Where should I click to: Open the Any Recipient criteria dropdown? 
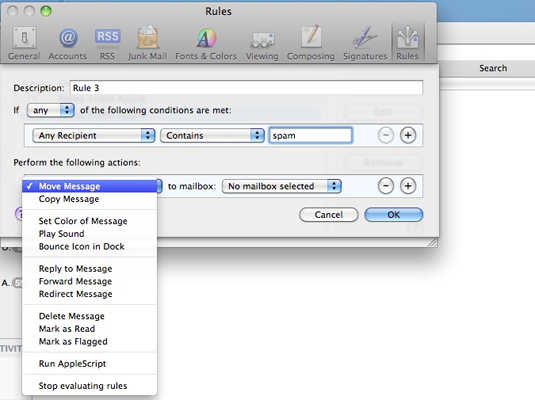(93, 135)
